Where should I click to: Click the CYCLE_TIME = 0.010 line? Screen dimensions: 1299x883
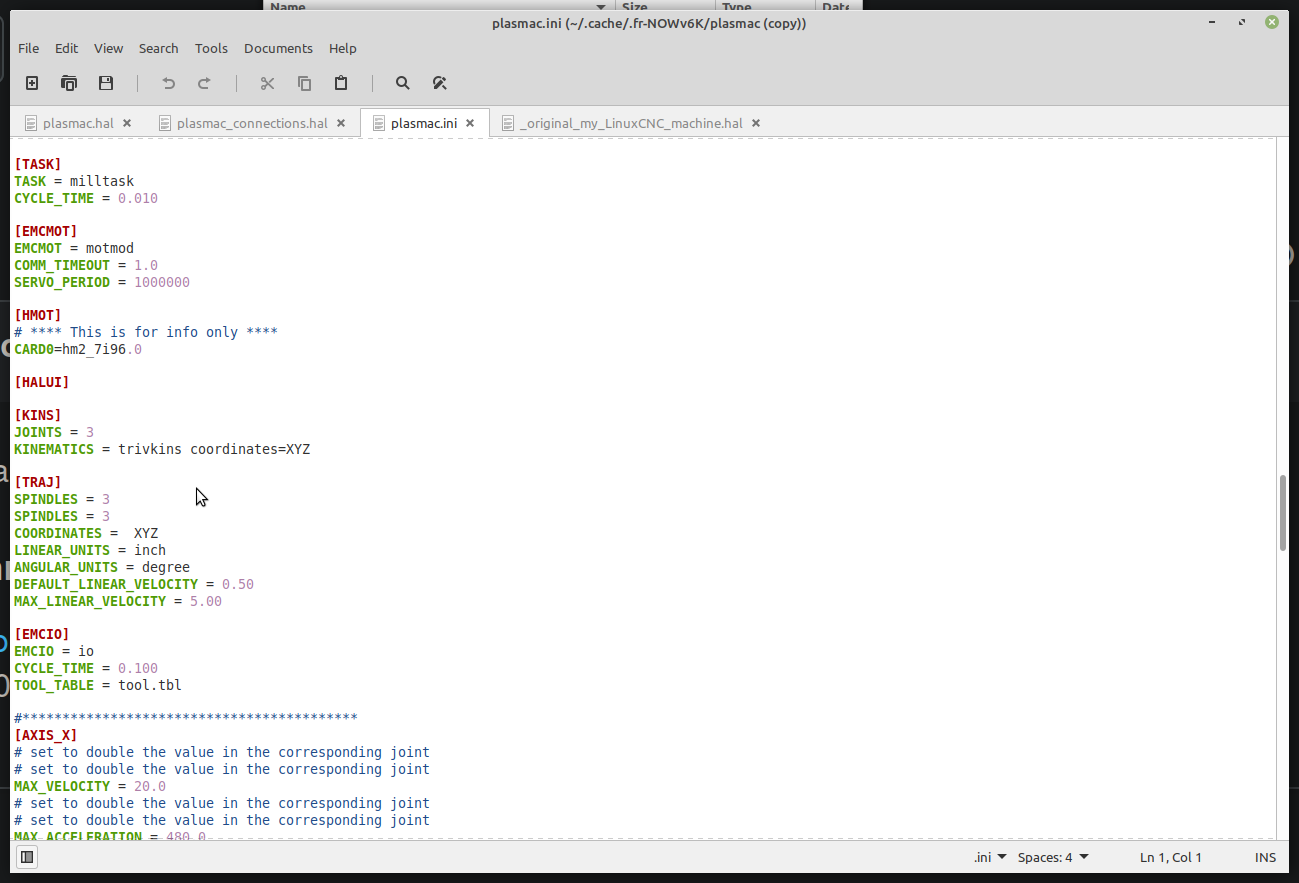86,198
